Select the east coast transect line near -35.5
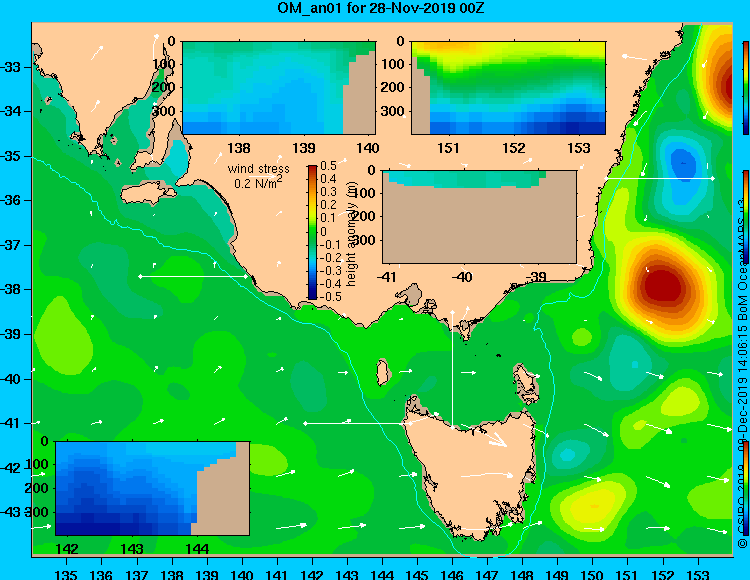The image size is (750, 580). [659, 178]
